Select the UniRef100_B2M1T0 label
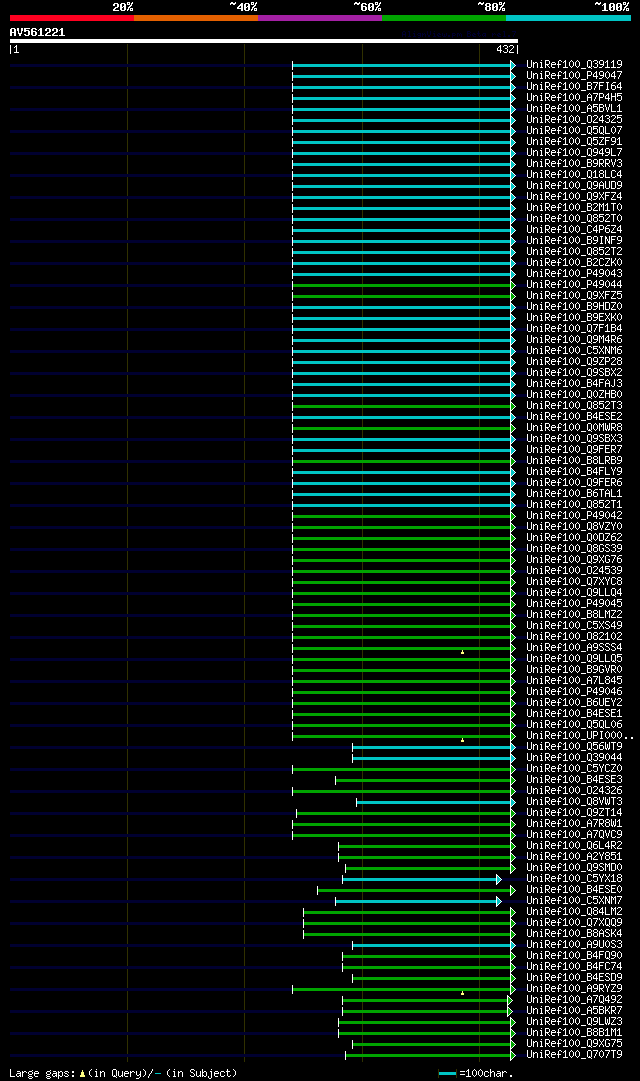 click(574, 208)
